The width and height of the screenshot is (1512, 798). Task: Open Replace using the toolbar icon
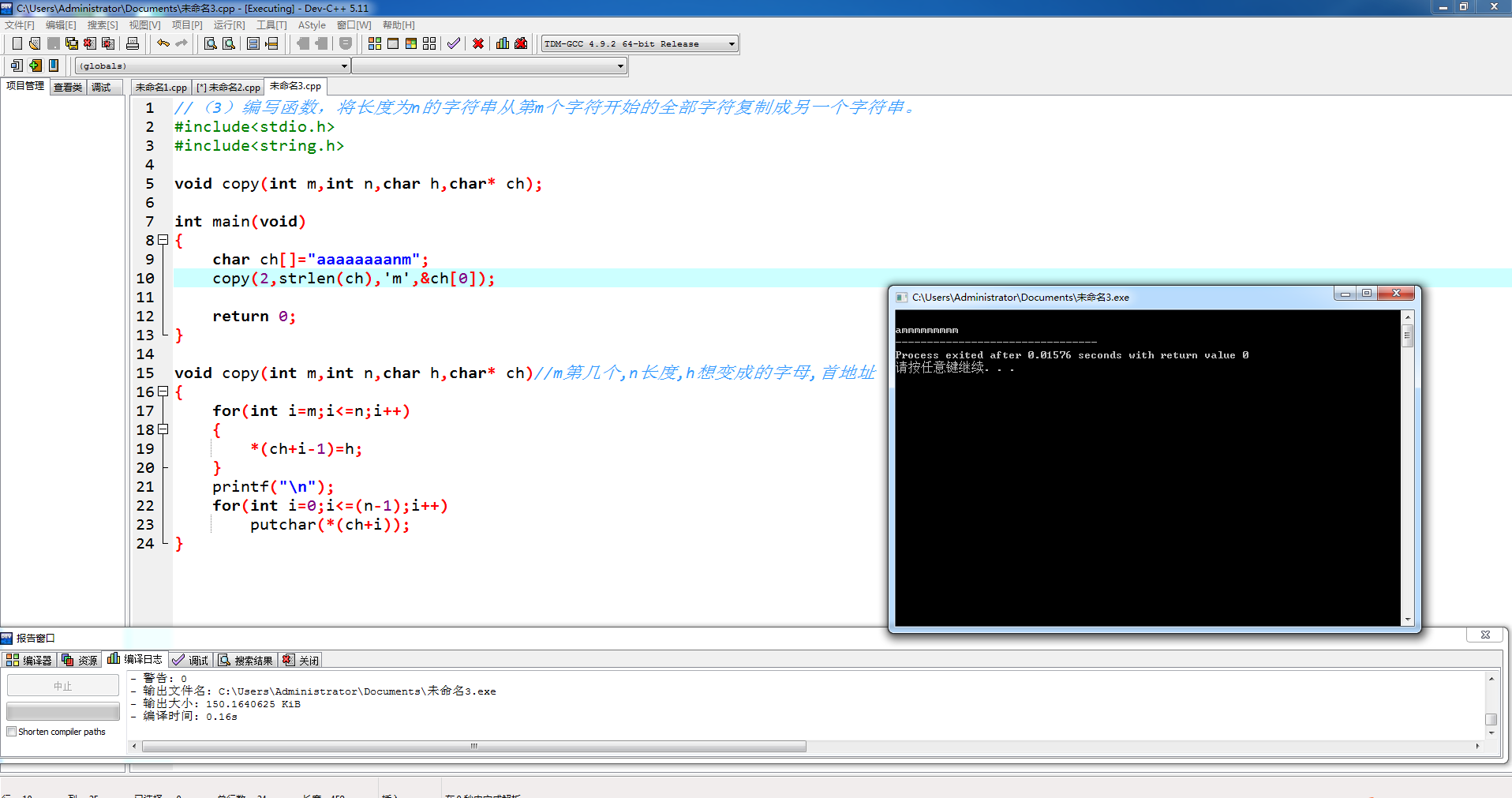pyautogui.click(x=229, y=43)
